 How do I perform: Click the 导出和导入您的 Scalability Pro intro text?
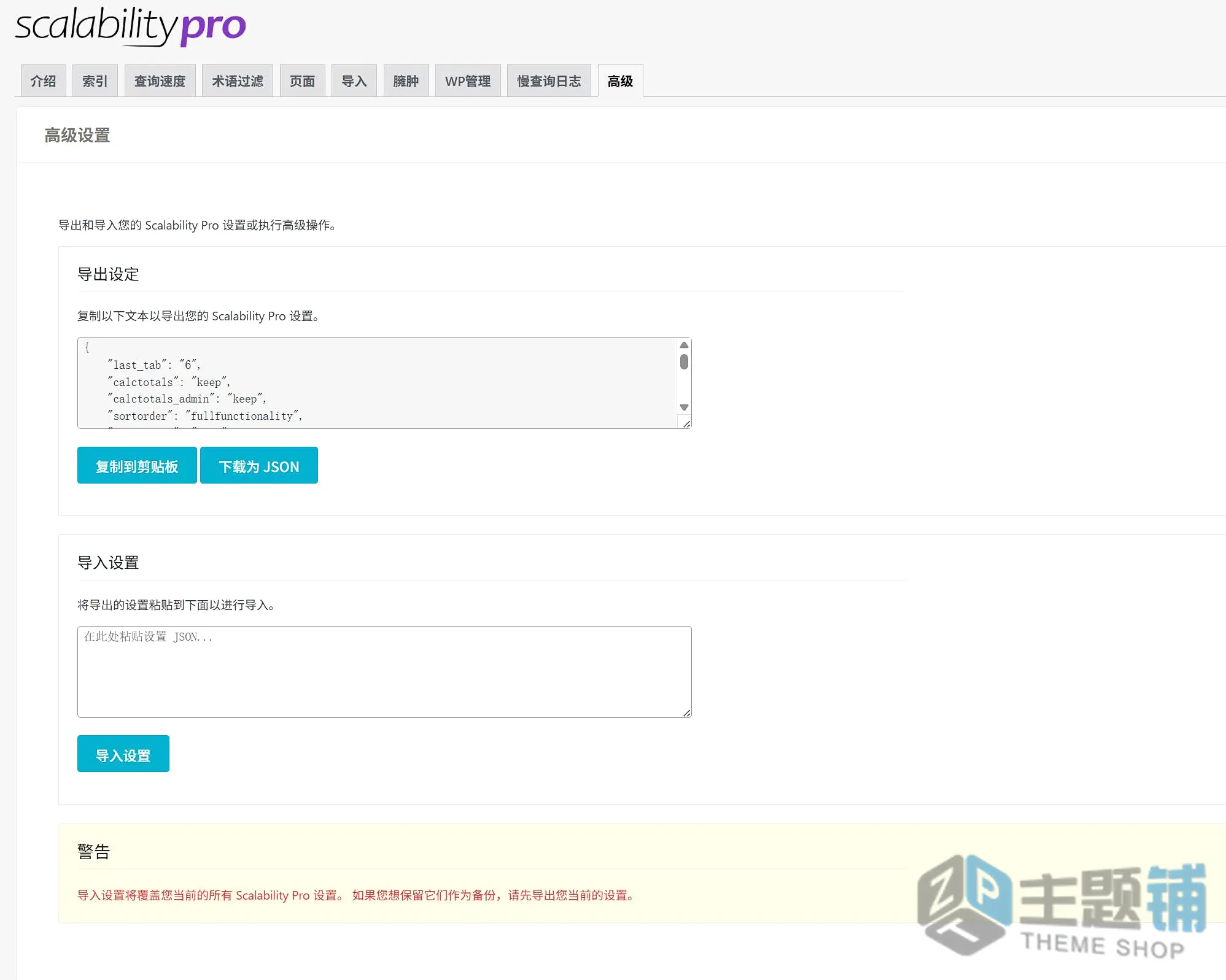(197, 225)
